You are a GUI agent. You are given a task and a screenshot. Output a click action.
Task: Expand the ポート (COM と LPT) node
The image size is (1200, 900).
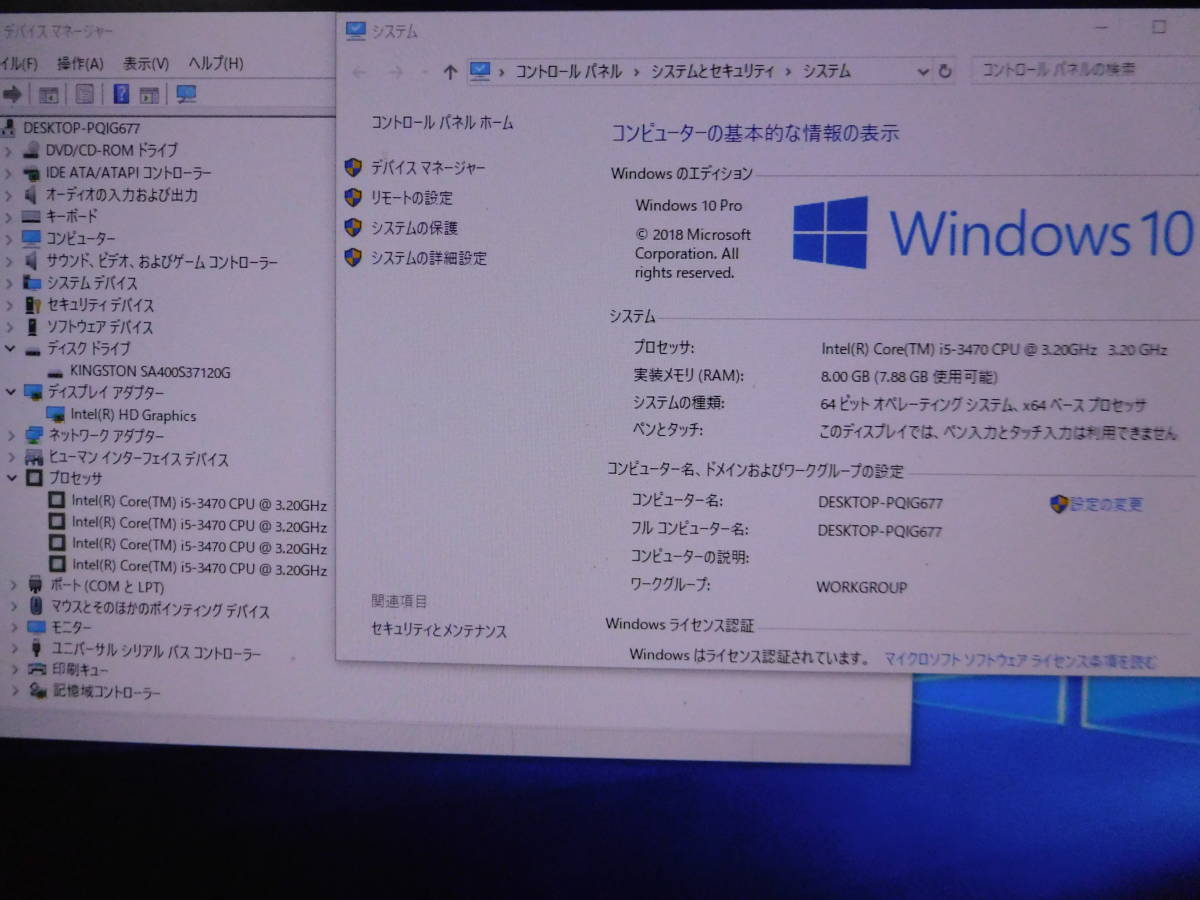tap(13, 585)
